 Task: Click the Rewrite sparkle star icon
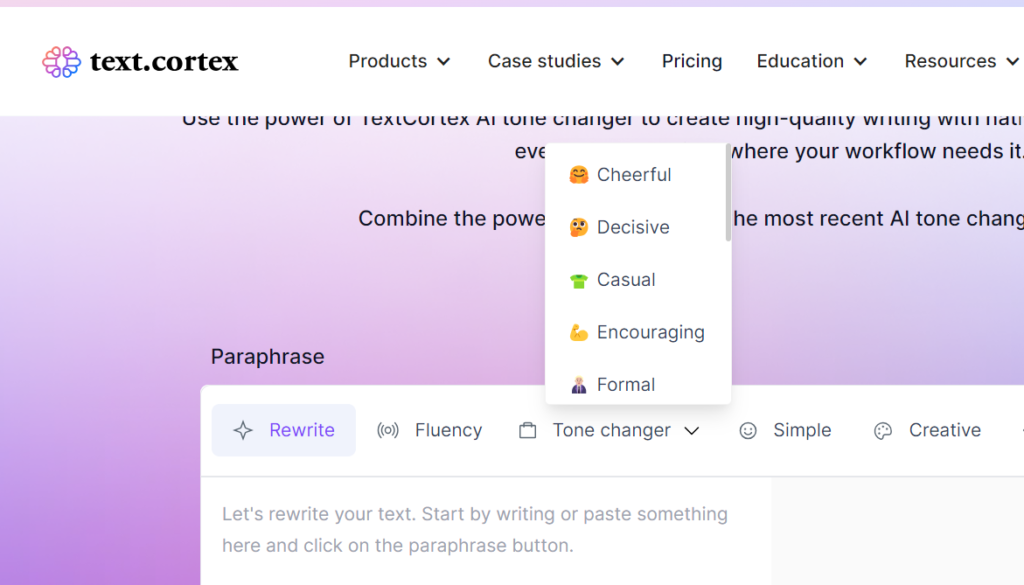[x=243, y=430]
